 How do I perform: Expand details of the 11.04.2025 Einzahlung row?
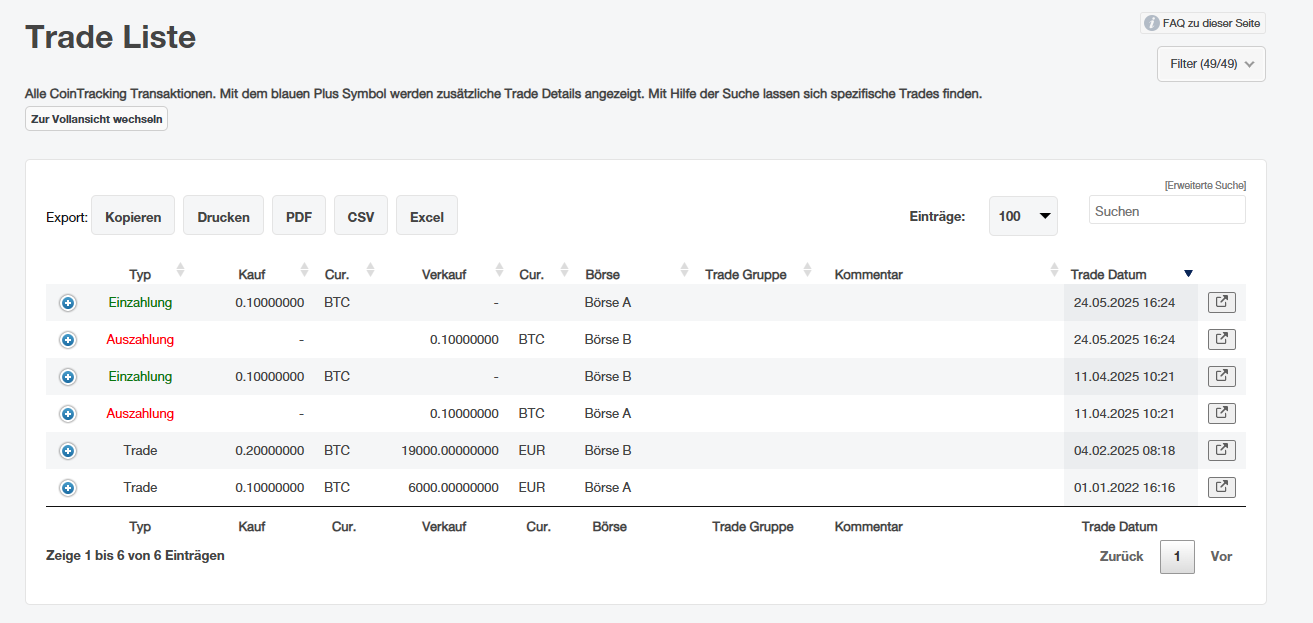tap(68, 377)
